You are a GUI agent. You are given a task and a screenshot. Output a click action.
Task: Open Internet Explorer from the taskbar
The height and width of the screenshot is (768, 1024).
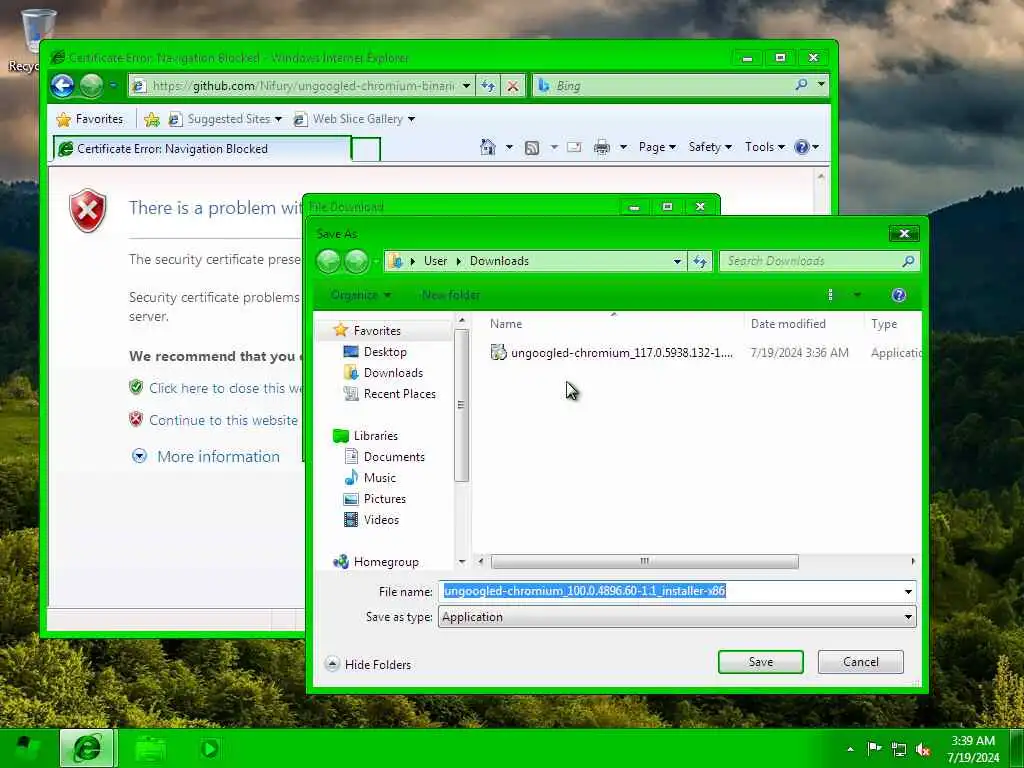[88, 748]
